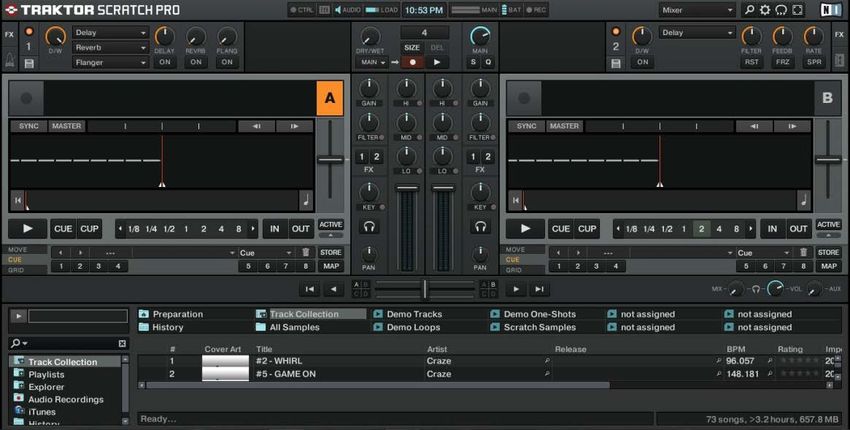
Task: Click the Audio Recordings tree icon
Action: 19,399
